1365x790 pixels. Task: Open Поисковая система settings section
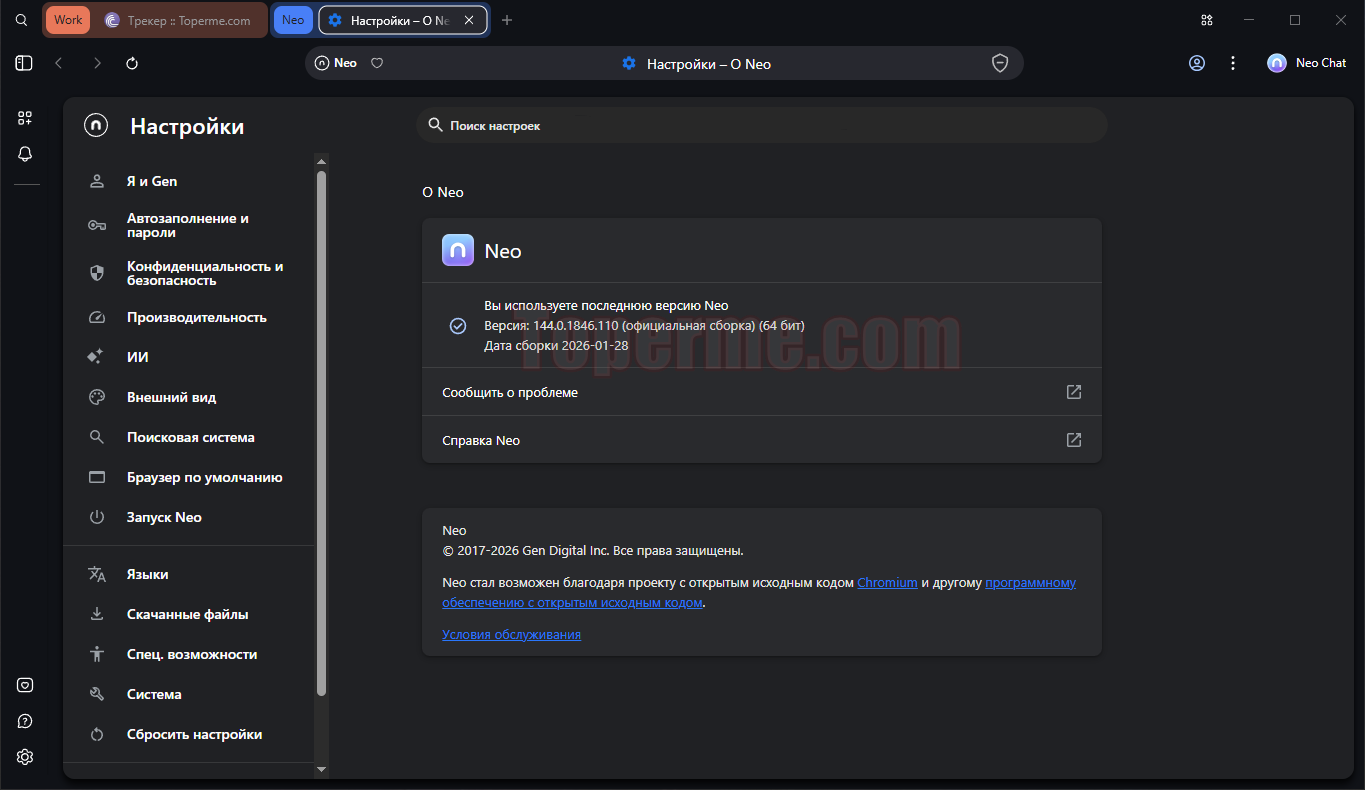191,437
